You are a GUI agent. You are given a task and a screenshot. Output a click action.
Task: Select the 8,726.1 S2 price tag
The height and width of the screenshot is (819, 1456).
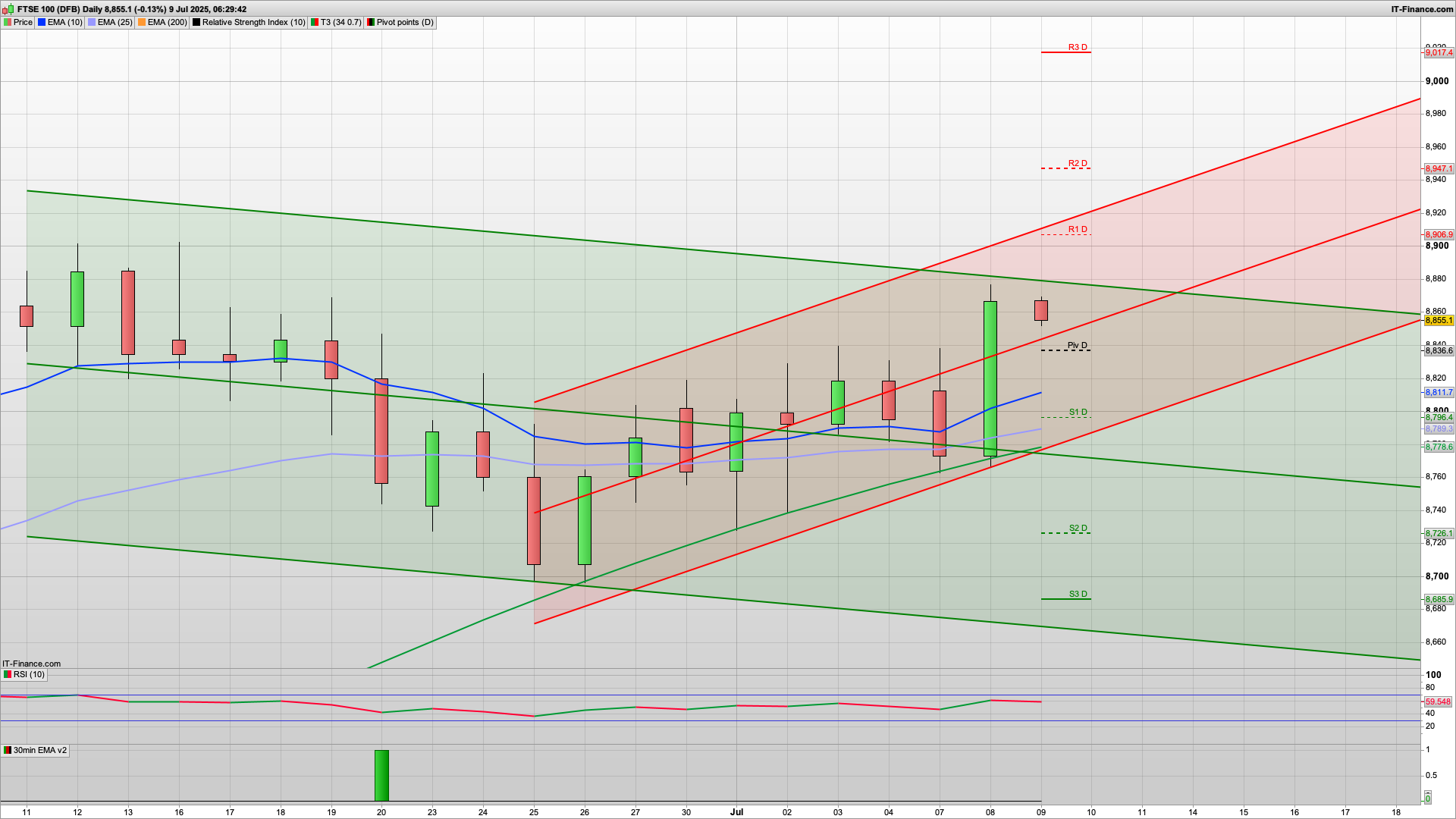pyautogui.click(x=1439, y=533)
